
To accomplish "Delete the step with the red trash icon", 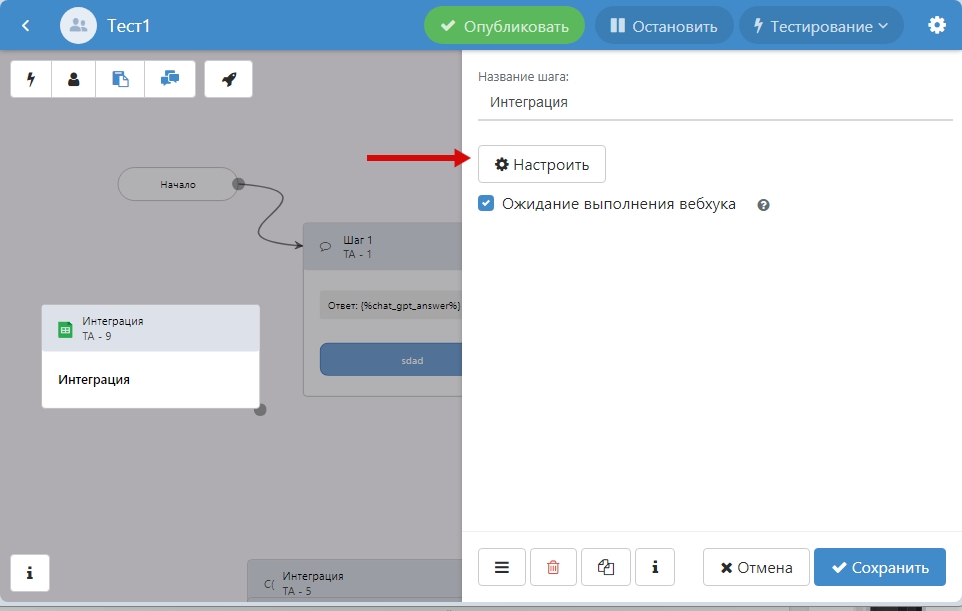I will click(x=553, y=567).
